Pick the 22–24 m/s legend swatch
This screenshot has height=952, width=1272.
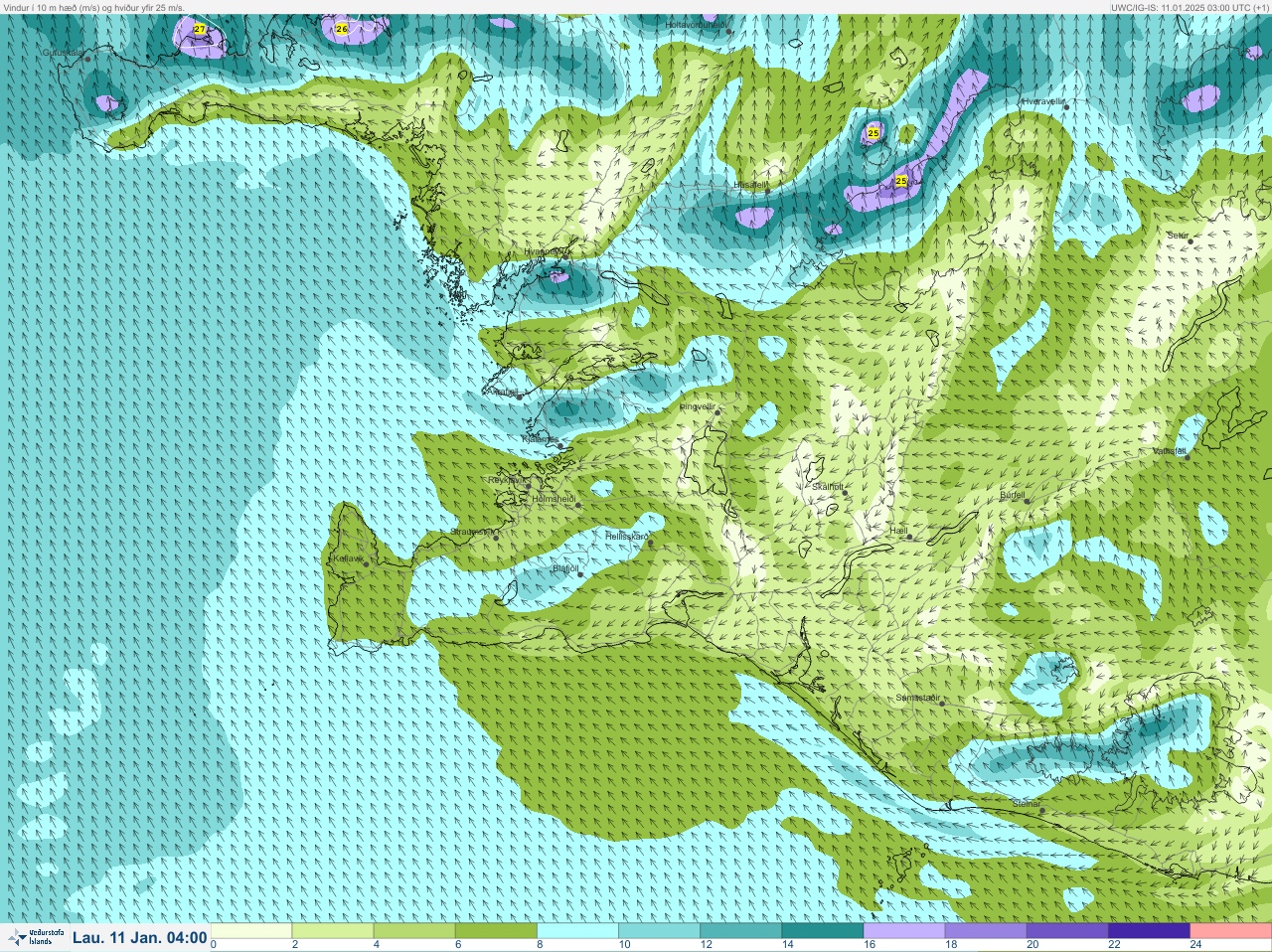tap(1148, 931)
